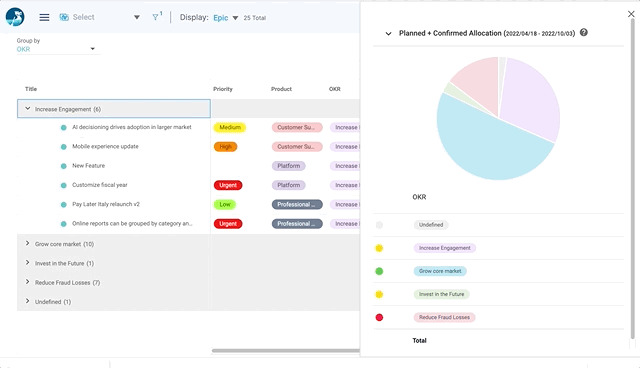Sort by Product column header

point(281,89)
